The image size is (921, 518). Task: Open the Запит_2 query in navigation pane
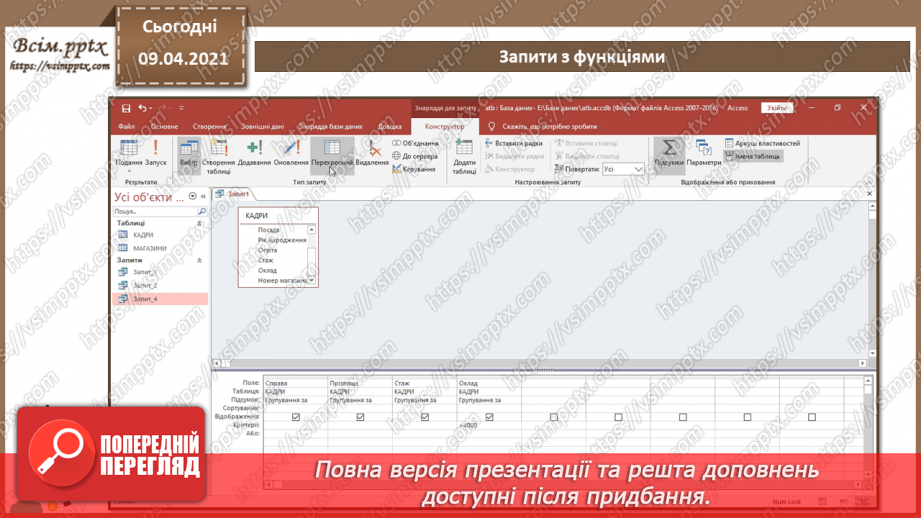146,285
